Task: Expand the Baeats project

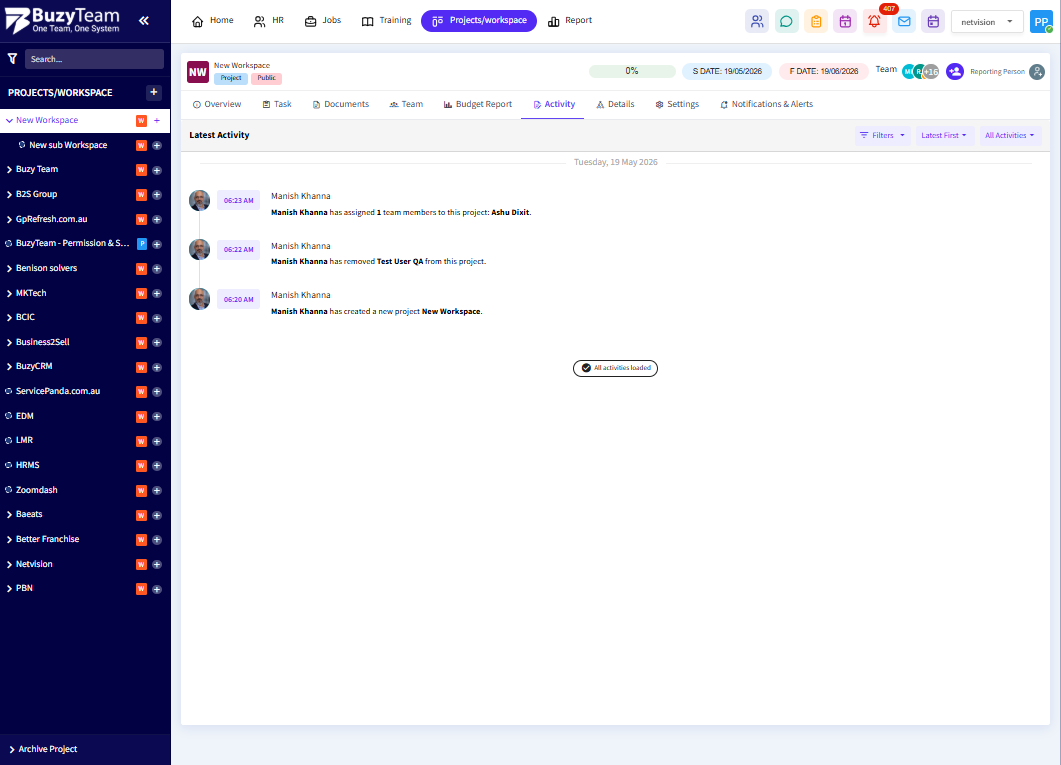Action: tap(9, 515)
